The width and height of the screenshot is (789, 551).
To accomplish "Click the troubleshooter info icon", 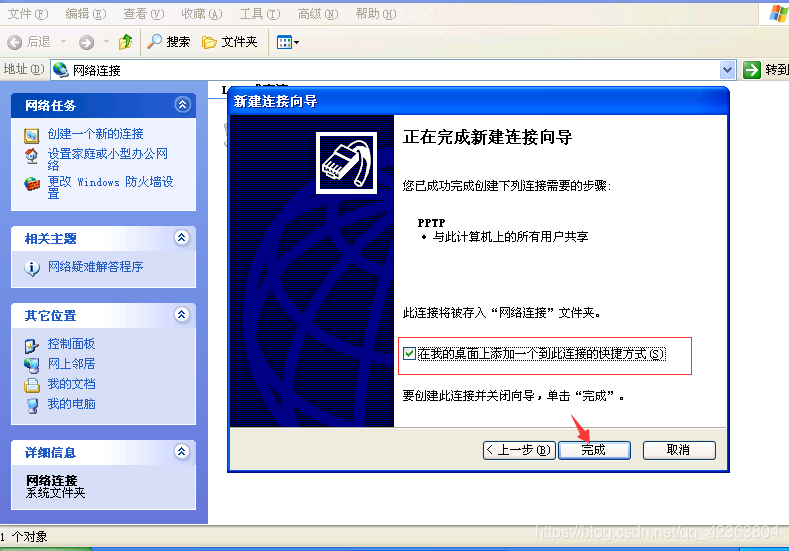I will coord(32,268).
